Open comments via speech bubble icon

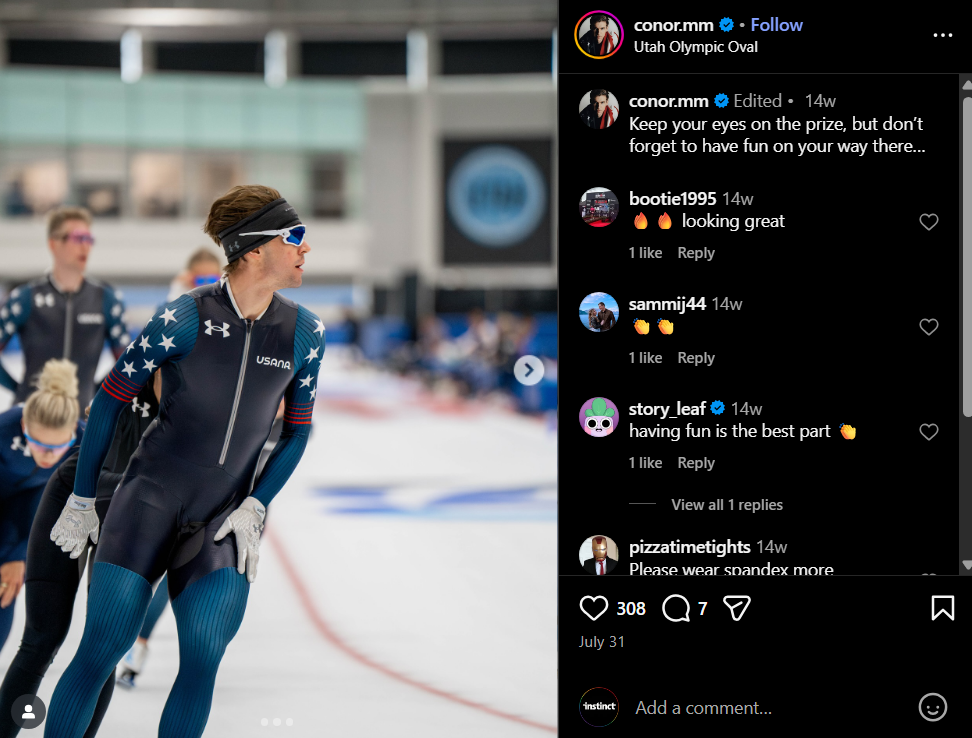(x=676, y=608)
